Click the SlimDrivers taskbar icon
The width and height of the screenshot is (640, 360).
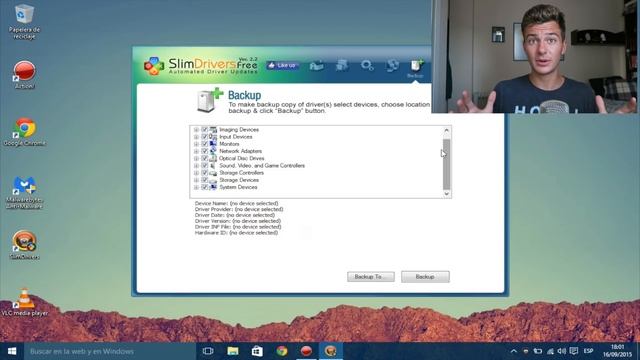(331, 351)
